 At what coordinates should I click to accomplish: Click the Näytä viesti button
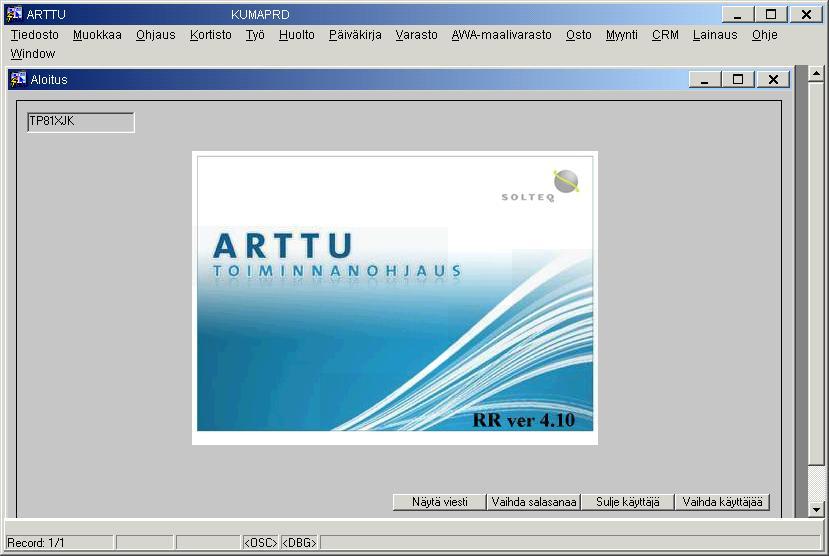coord(439,502)
